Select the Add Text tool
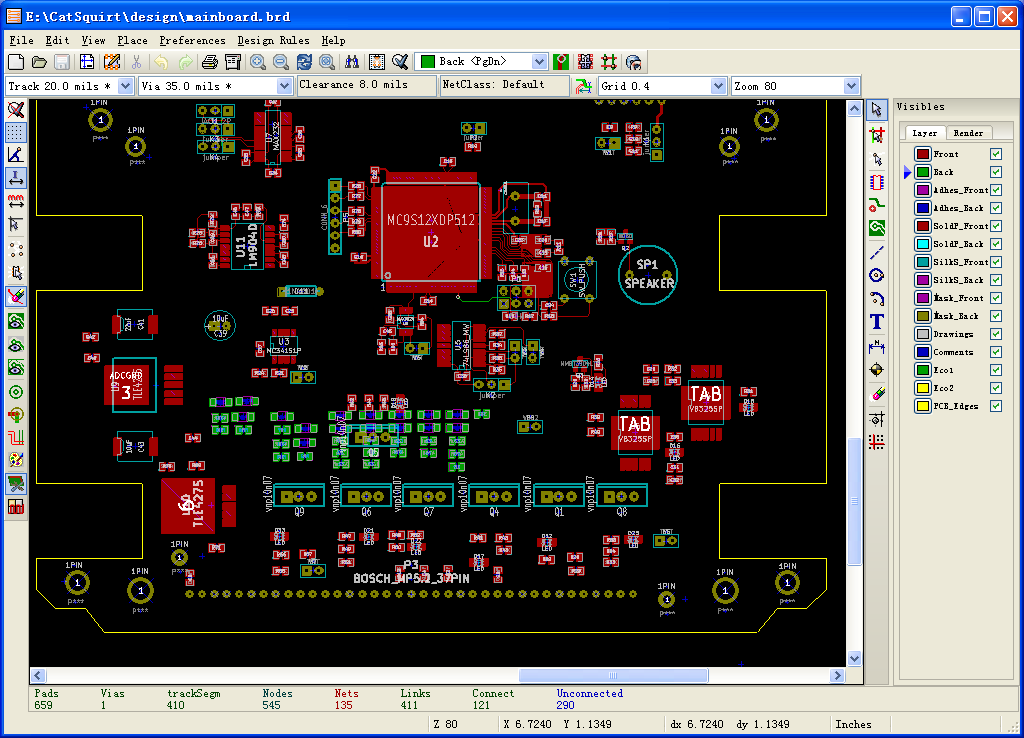The image size is (1024, 738). 877,322
